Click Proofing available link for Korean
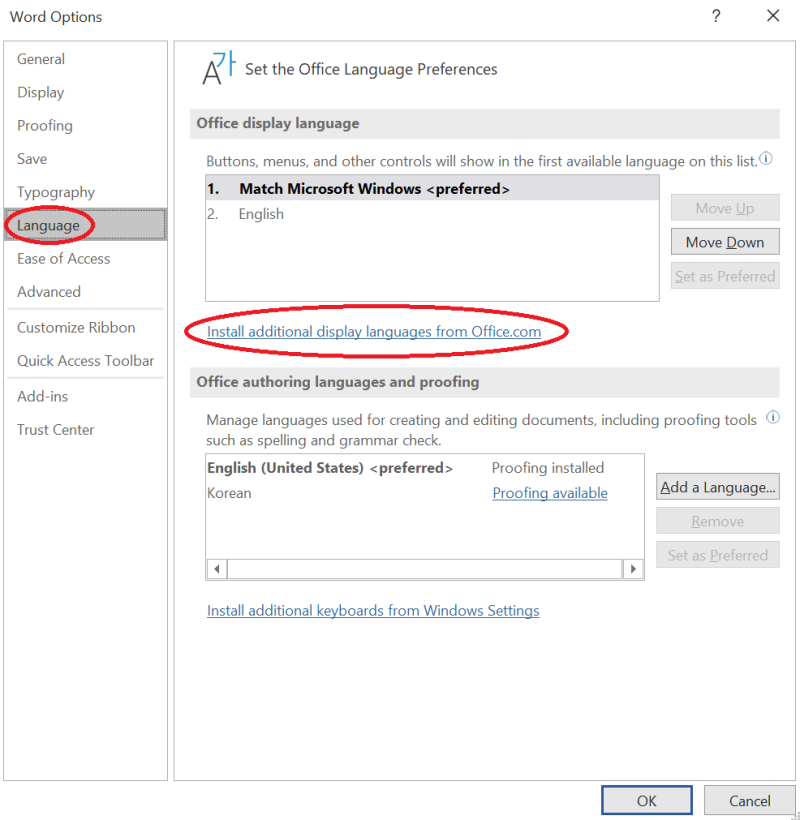The height and width of the screenshot is (820, 800). pos(549,493)
